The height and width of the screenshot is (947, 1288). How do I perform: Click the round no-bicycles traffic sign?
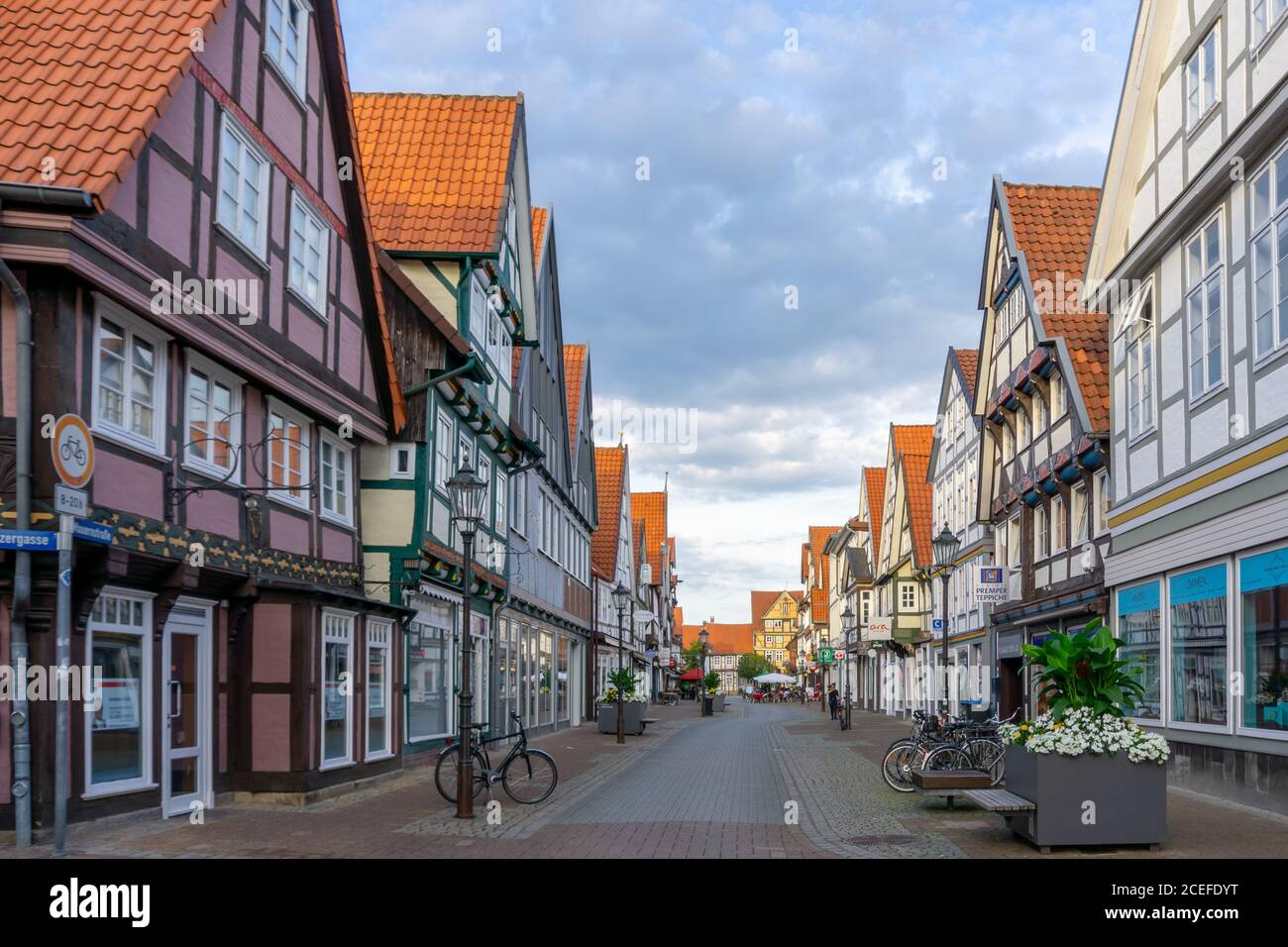(x=72, y=450)
